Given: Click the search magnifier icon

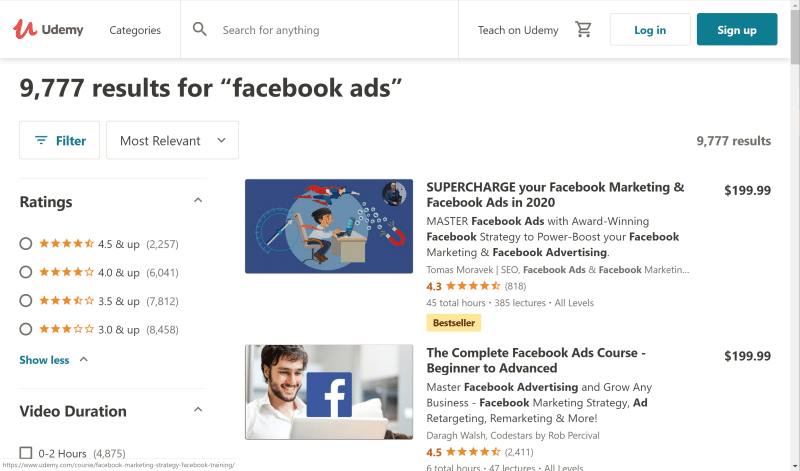Looking at the screenshot, I should (x=199, y=30).
